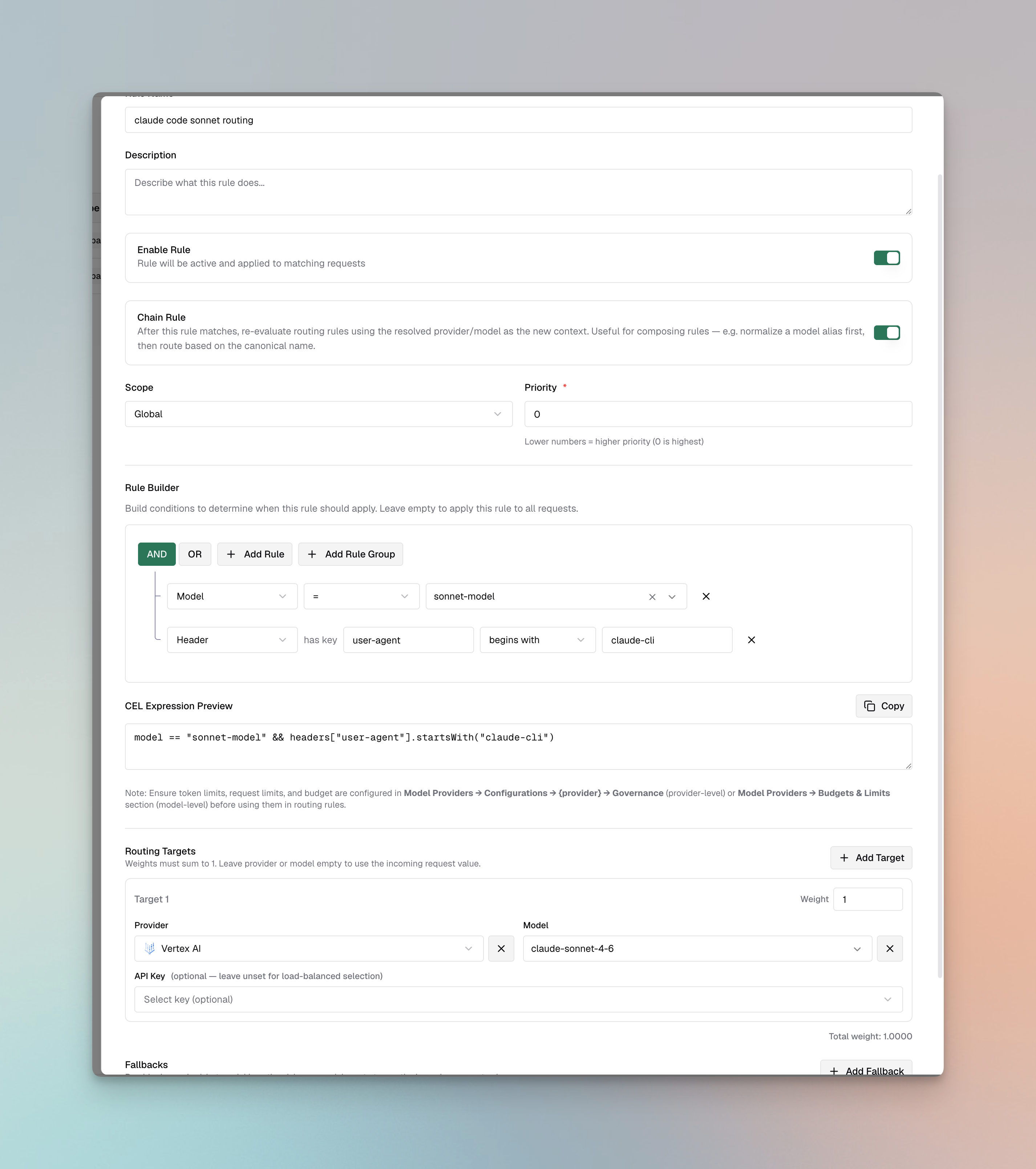Click the Copy icon for CEL expression

869,706
